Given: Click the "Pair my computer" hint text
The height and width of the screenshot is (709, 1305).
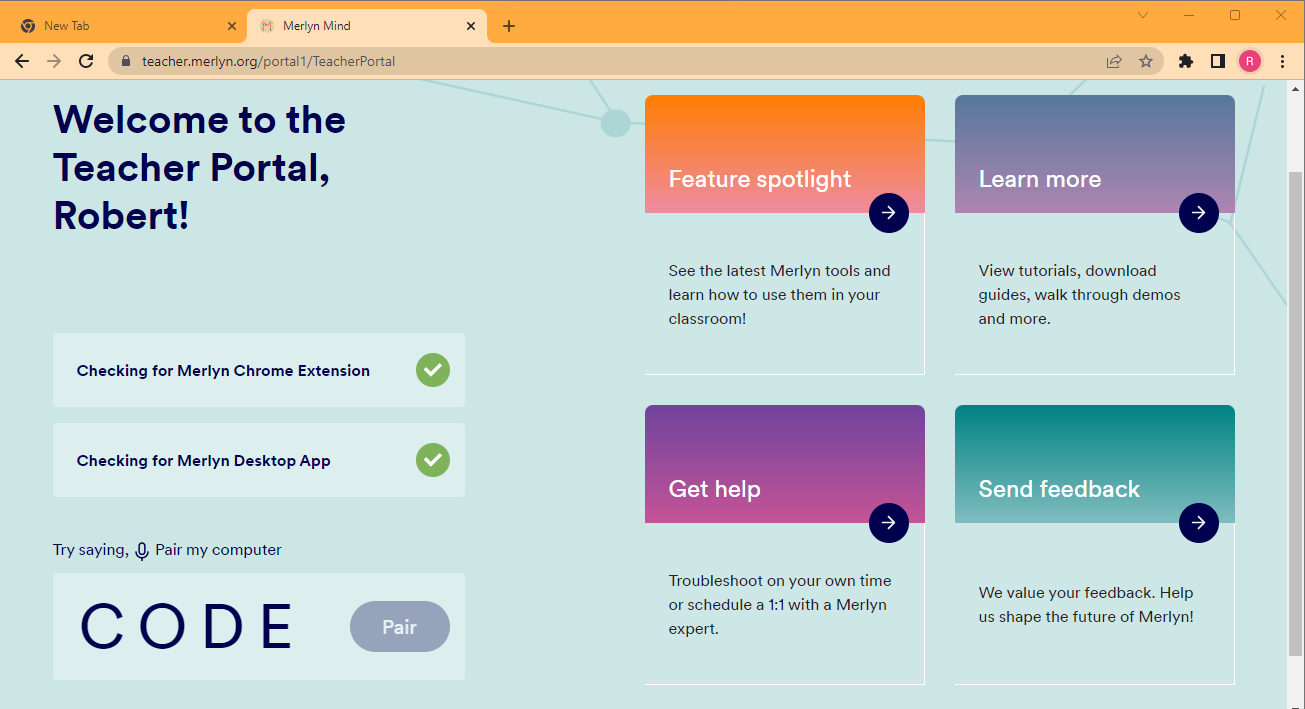Looking at the screenshot, I should (218, 550).
